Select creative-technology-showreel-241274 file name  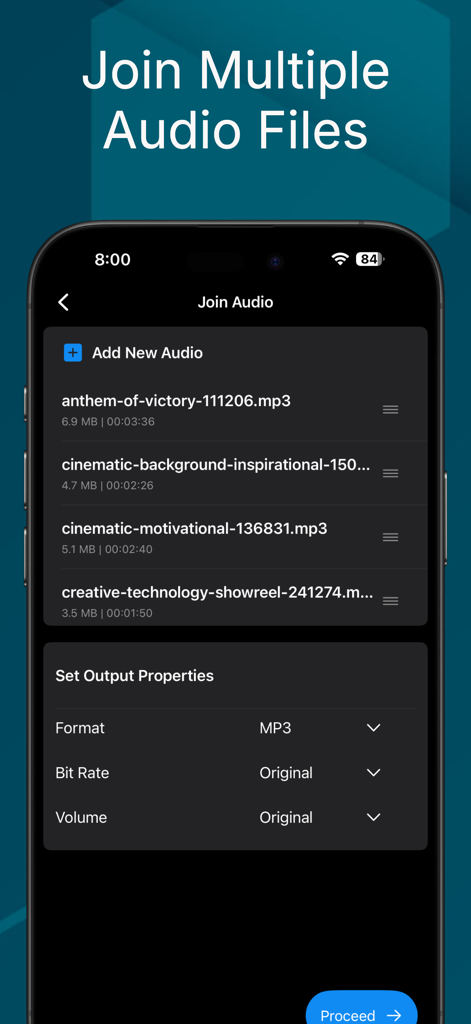coord(218,592)
